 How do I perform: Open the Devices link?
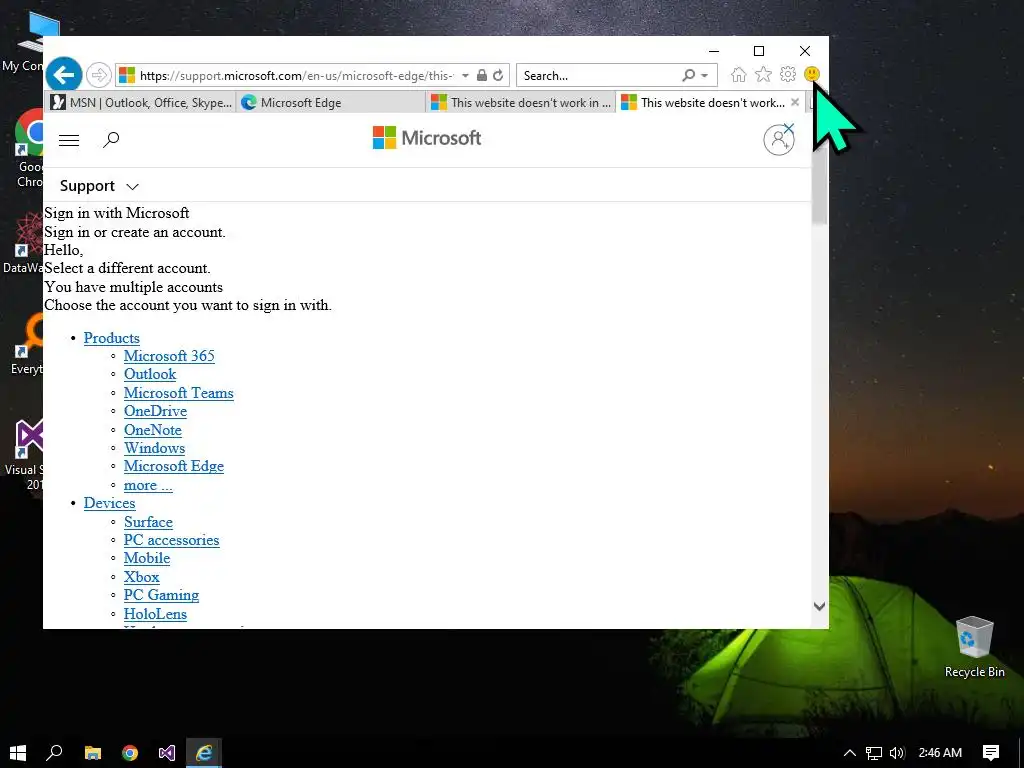tap(109, 503)
